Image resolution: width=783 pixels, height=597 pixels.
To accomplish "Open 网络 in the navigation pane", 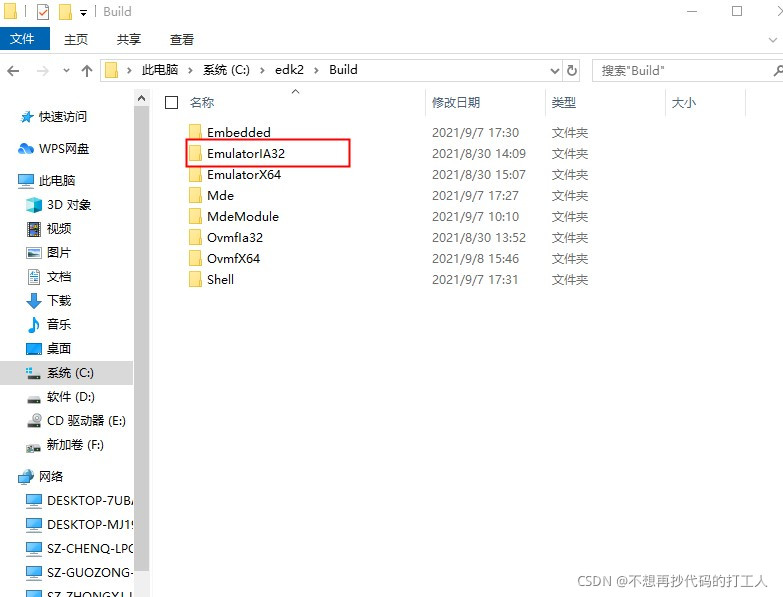I will click(x=51, y=477).
